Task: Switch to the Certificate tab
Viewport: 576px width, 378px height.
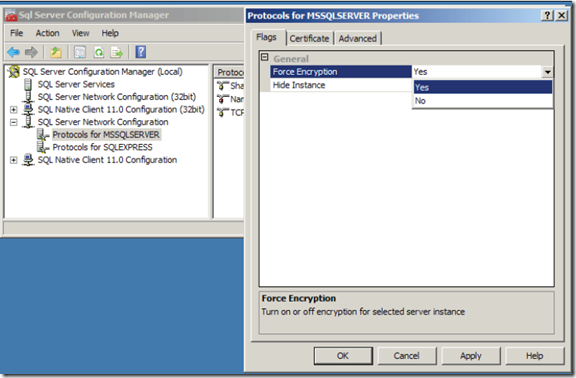Action: [309, 38]
